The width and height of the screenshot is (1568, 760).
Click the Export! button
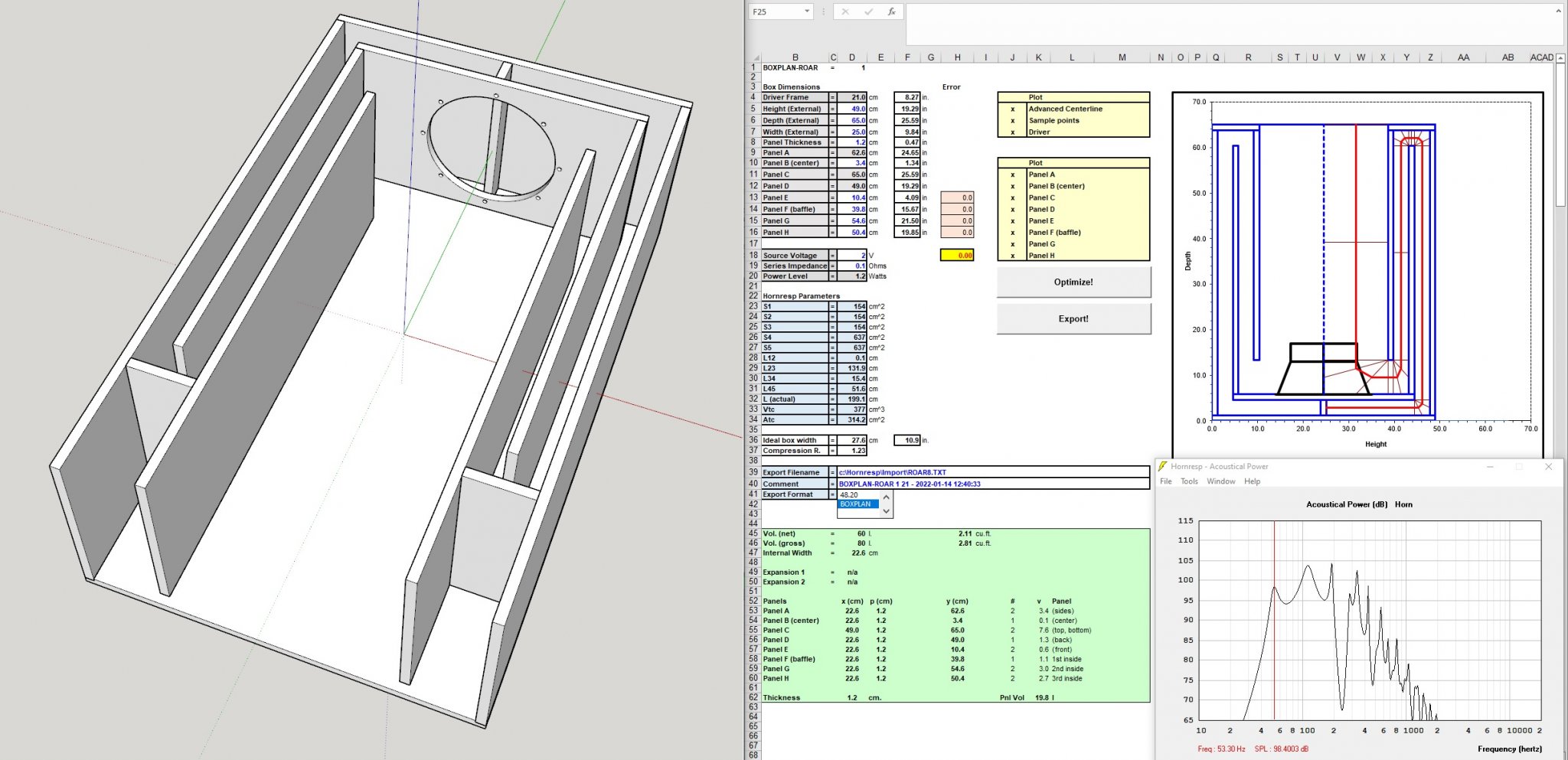pyautogui.click(x=1073, y=318)
